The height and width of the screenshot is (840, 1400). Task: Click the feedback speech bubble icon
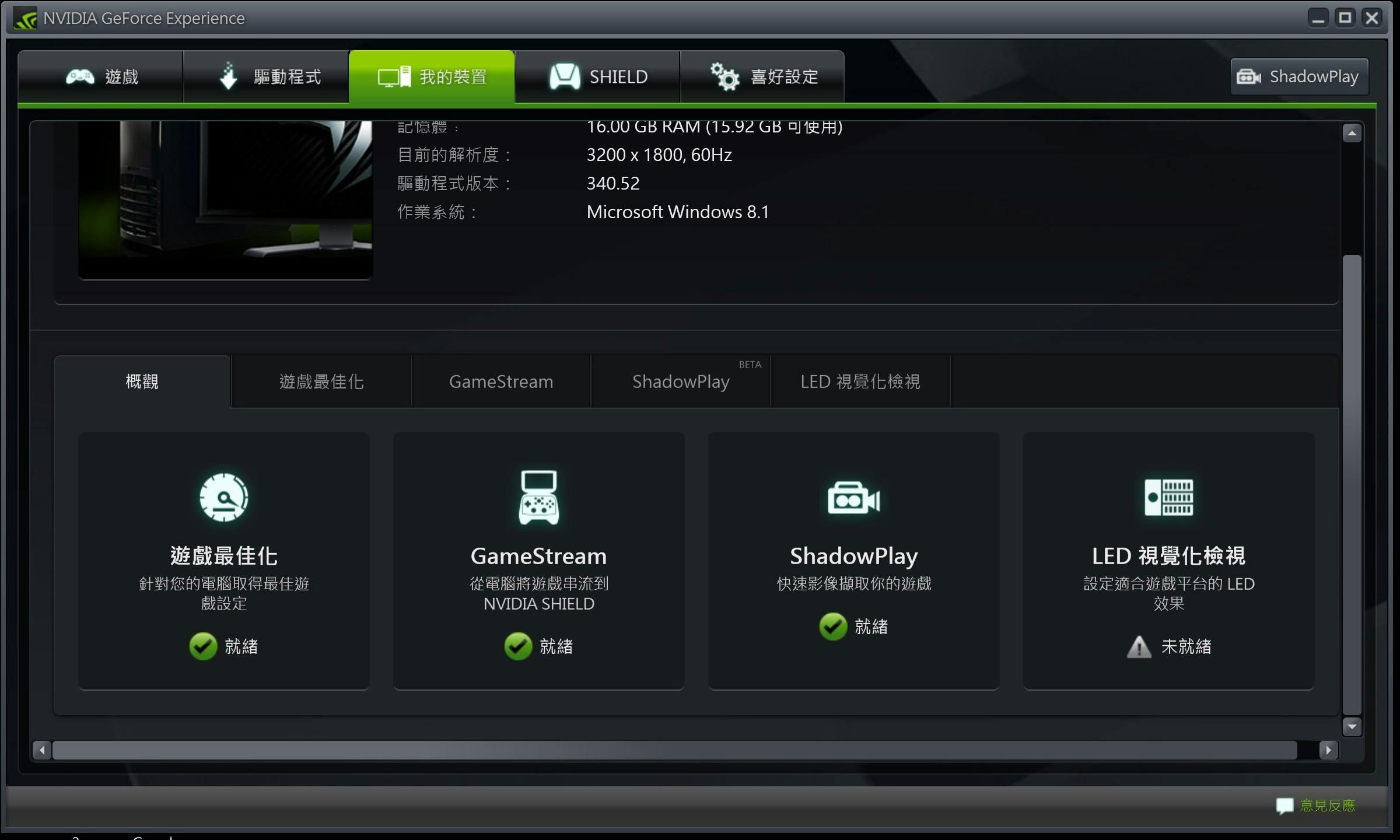[x=1284, y=806]
